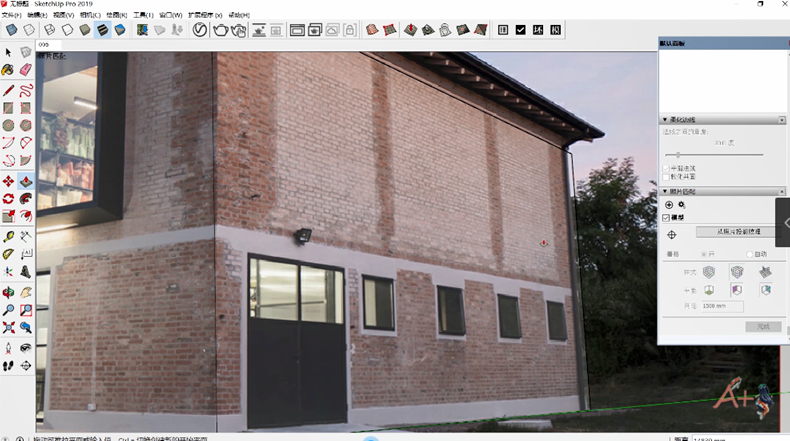Activate the Tape Measure tool

pos(9,236)
